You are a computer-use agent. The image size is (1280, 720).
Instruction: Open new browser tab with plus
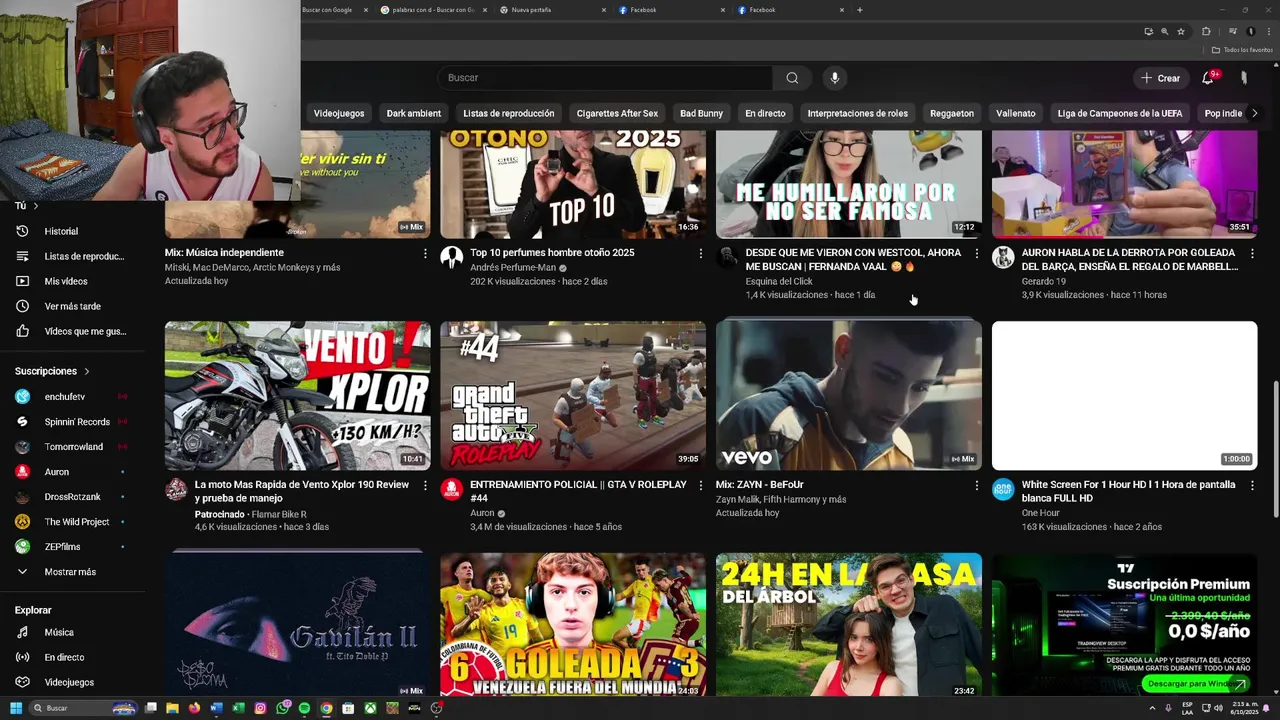(859, 10)
